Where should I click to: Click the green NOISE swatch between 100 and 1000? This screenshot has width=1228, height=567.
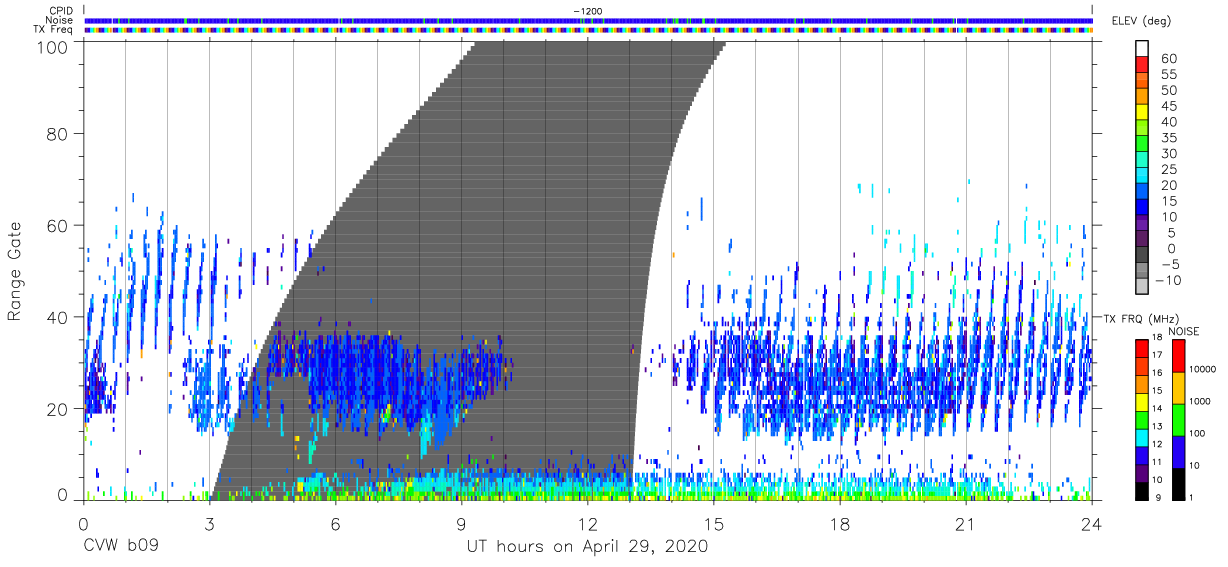[1177, 419]
